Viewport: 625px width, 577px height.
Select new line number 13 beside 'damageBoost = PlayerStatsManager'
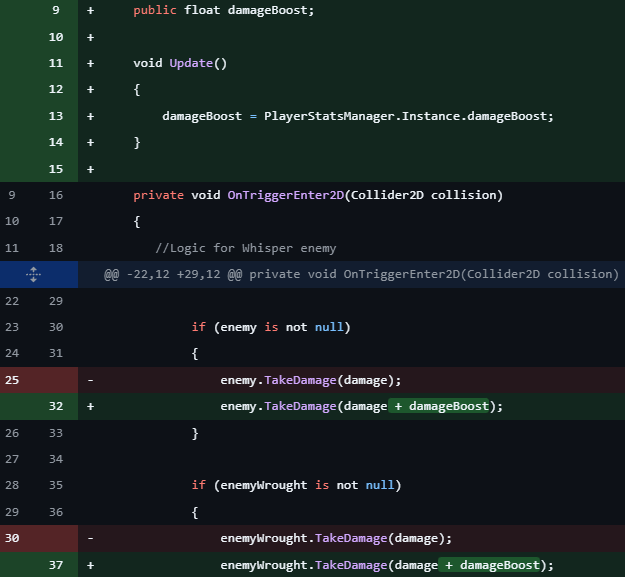[56, 116]
